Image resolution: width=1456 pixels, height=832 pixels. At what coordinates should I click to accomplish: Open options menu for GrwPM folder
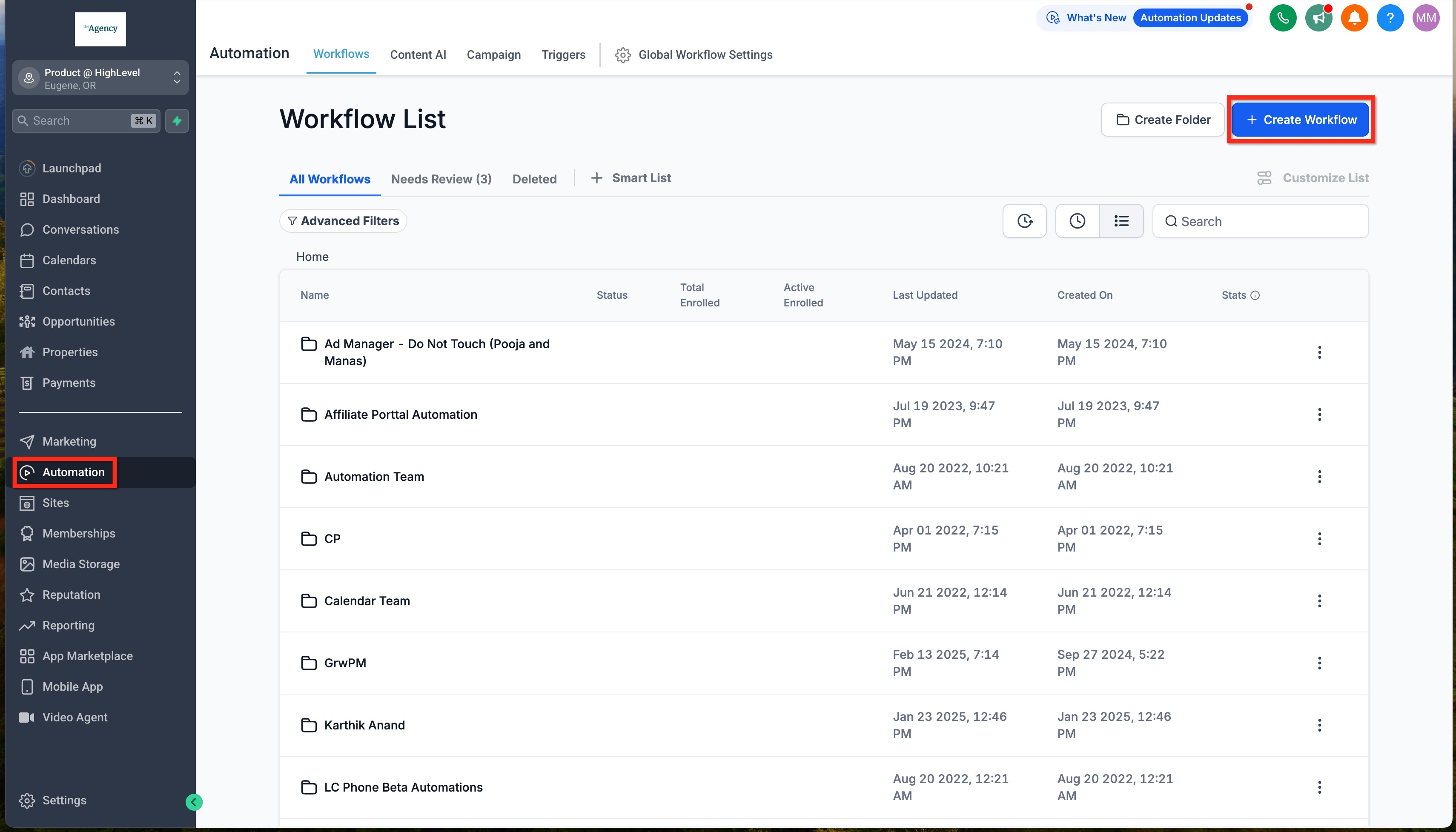1319,663
